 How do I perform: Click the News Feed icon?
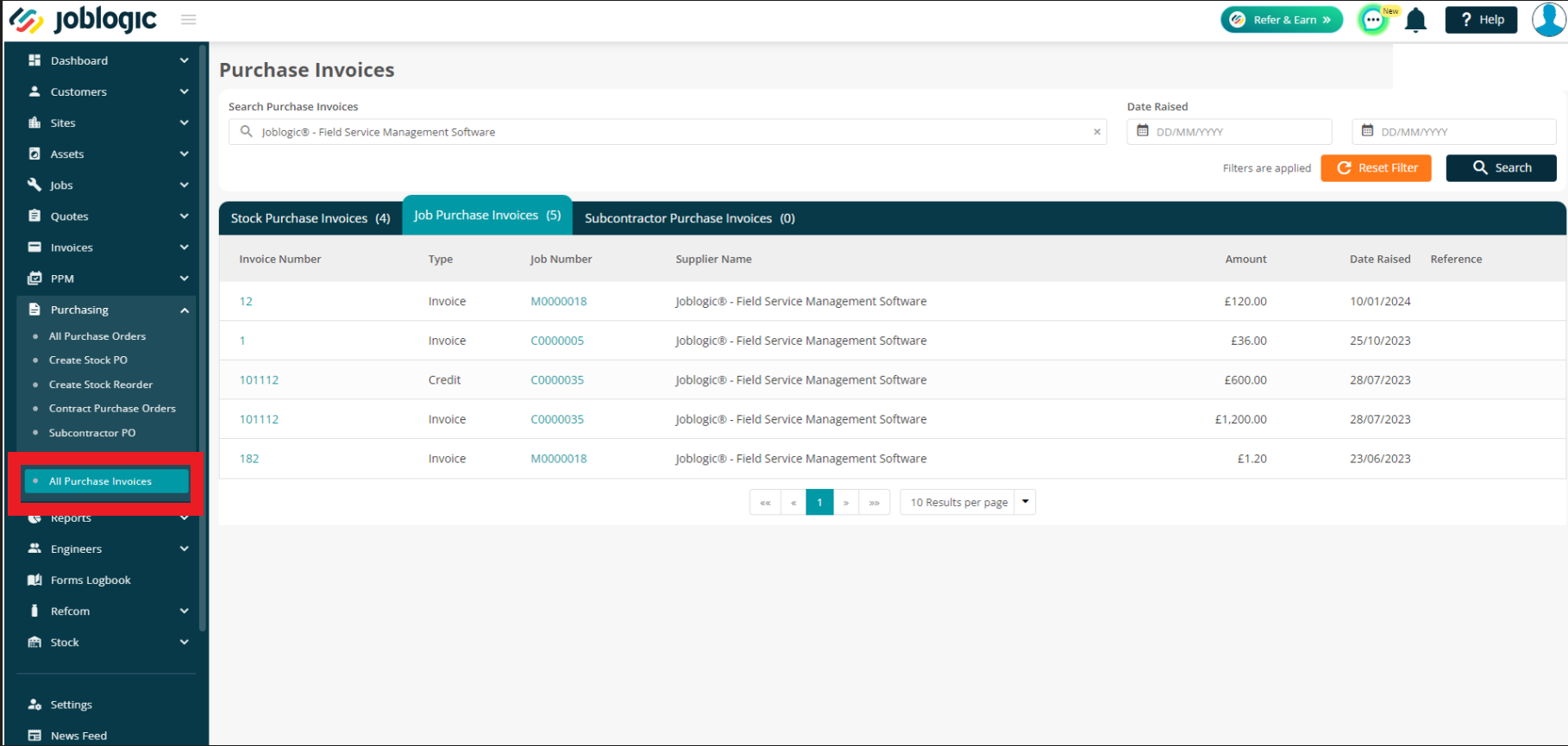34,736
